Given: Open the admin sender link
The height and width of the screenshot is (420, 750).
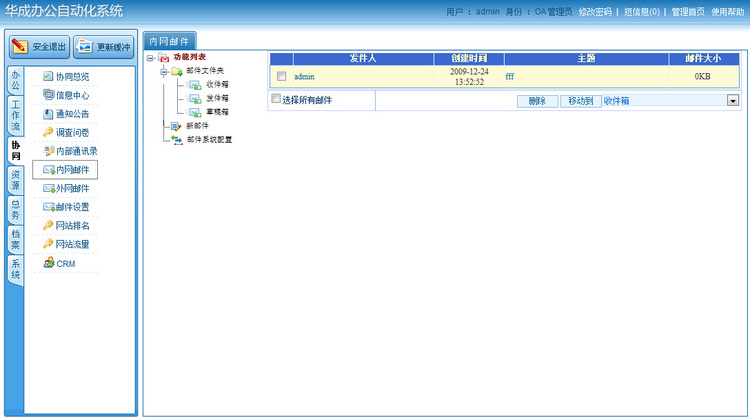Looking at the screenshot, I should coord(304,77).
